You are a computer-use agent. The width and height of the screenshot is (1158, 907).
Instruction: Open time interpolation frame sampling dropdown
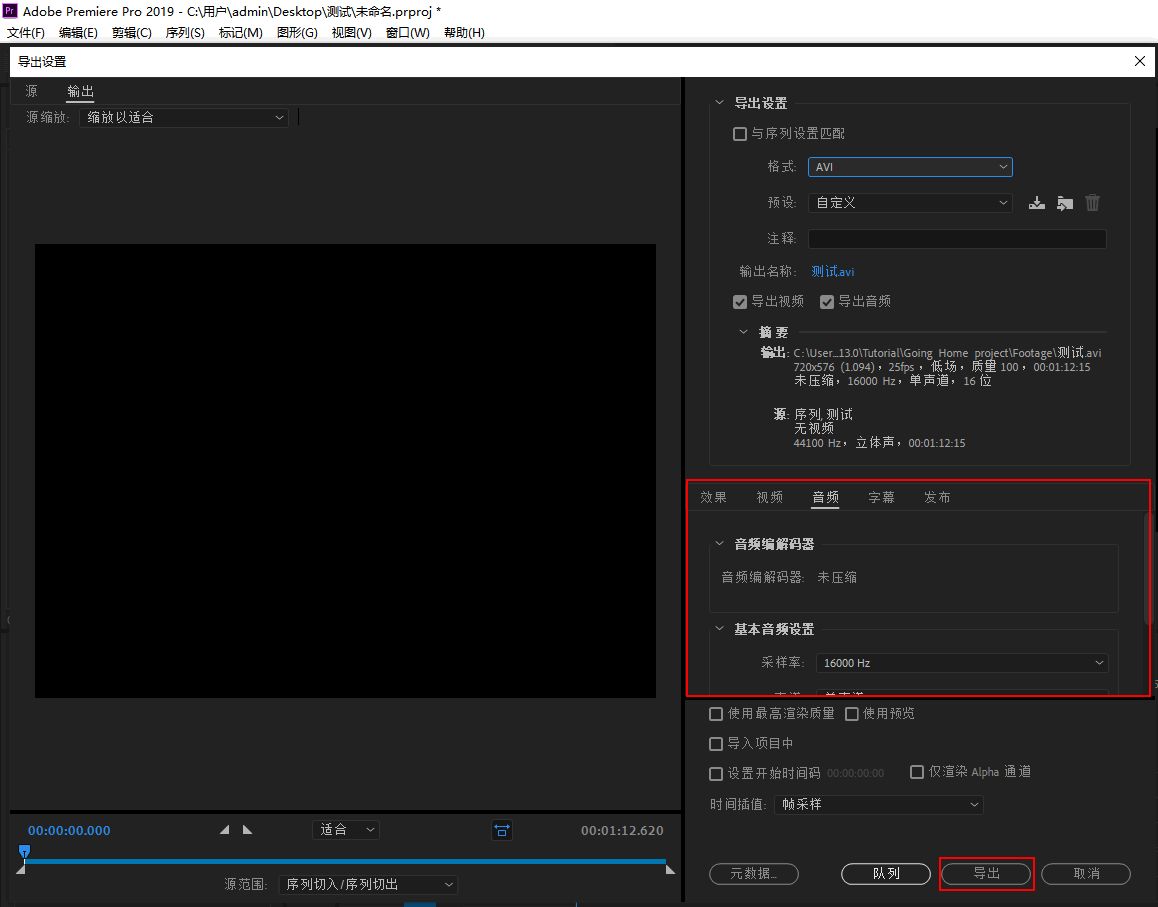879,804
